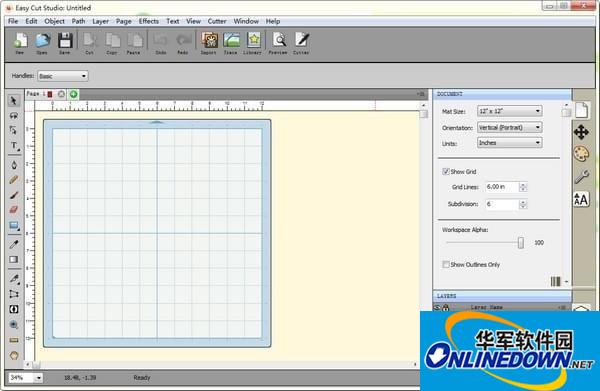Select the Brush tool in toolbox
The width and height of the screenshot is (600, 391).
pyautogui.click(x=14, y=195)
